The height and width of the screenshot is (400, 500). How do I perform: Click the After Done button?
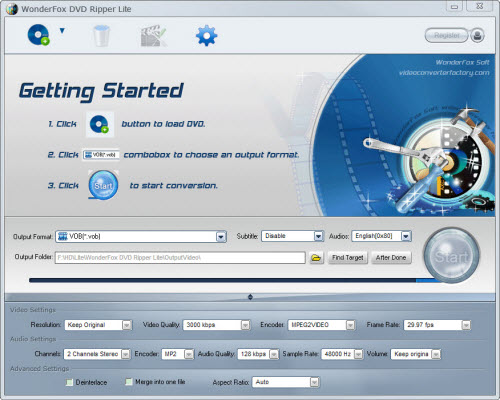tap(391, 258)
